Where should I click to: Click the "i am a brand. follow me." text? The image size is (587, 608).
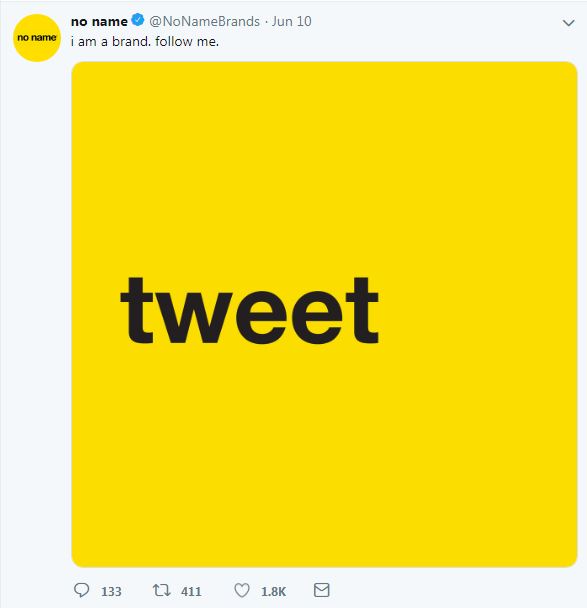coord(145,41)
